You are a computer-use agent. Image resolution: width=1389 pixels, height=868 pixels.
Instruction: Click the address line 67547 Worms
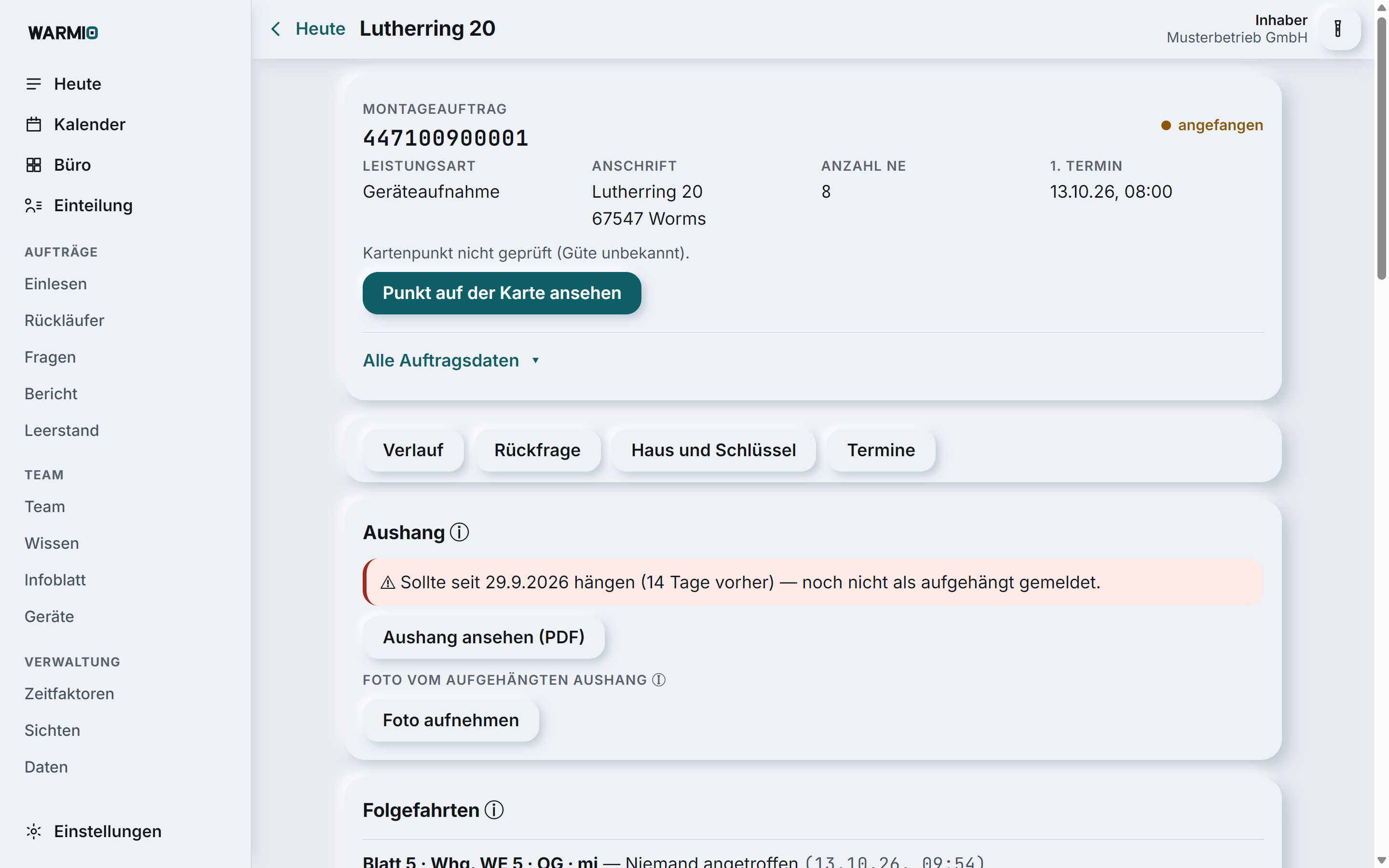(649, 219)
